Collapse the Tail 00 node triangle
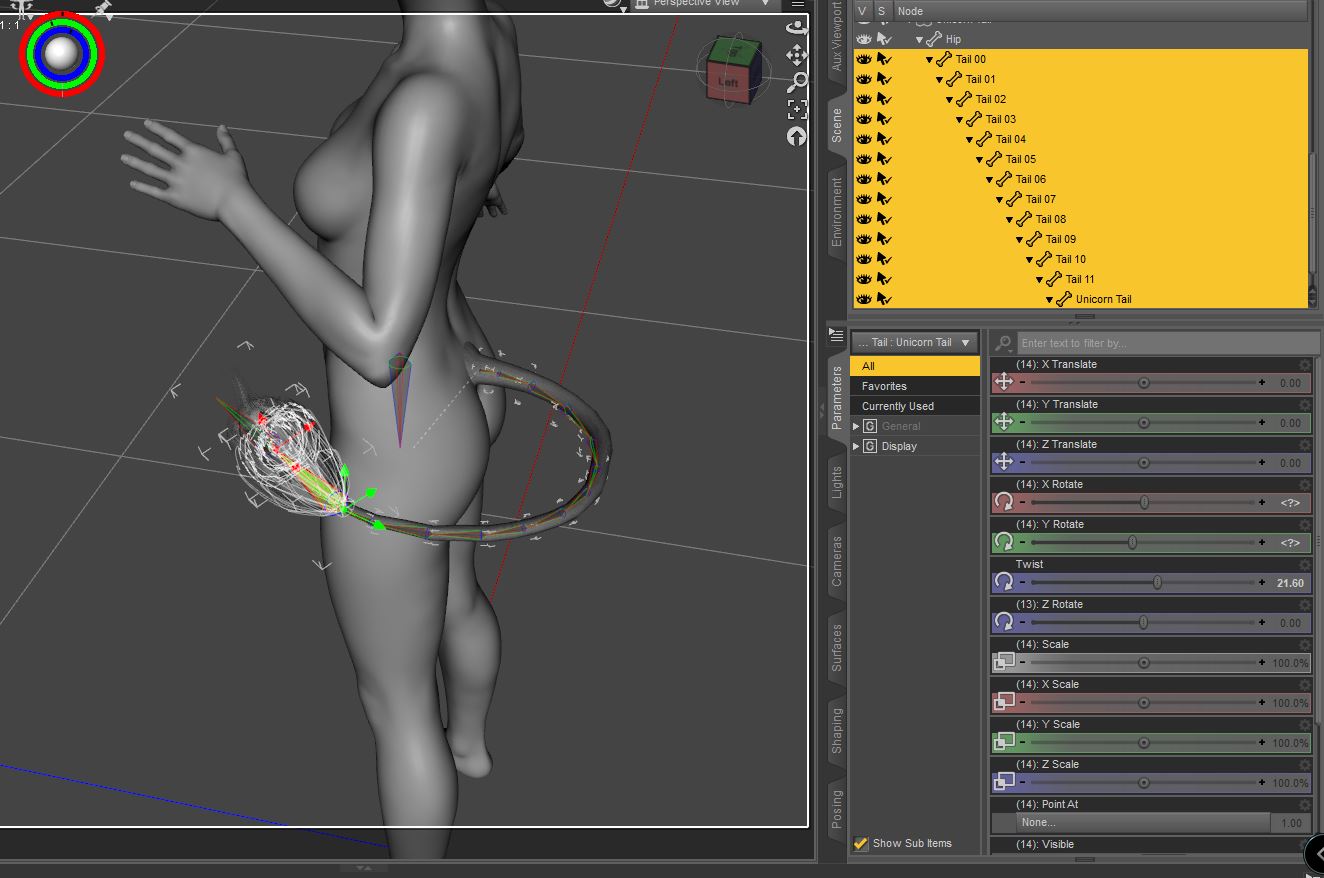The image size is (1324, 878). [929, 60]
